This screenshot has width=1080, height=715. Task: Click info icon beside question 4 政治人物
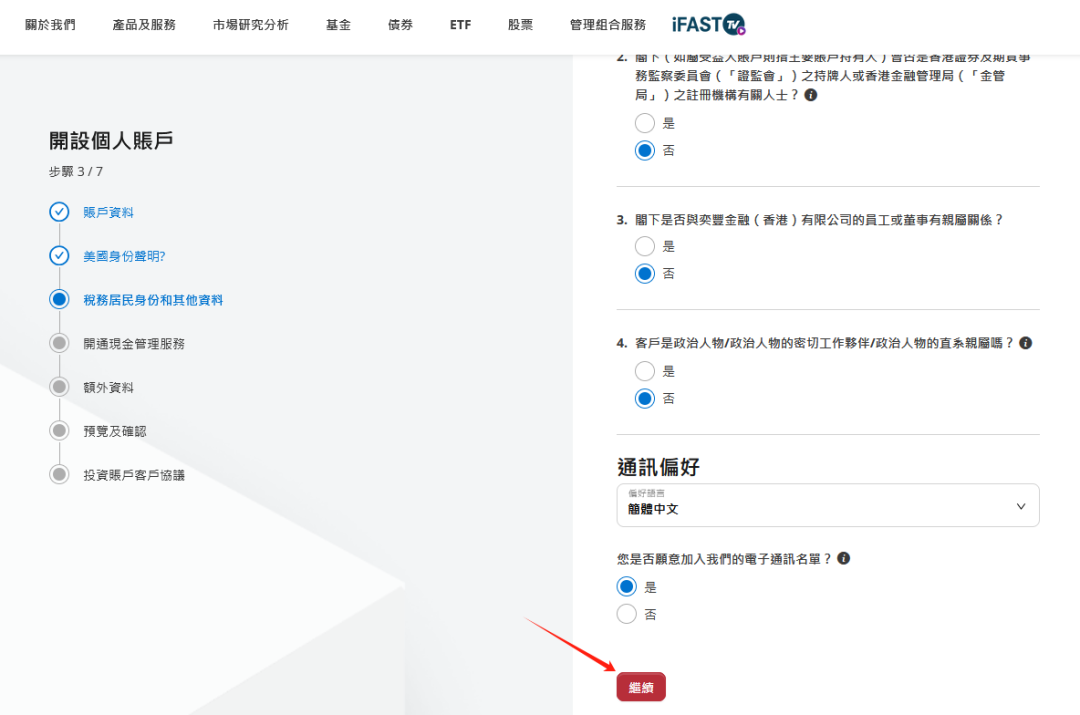coord(1026,343)
